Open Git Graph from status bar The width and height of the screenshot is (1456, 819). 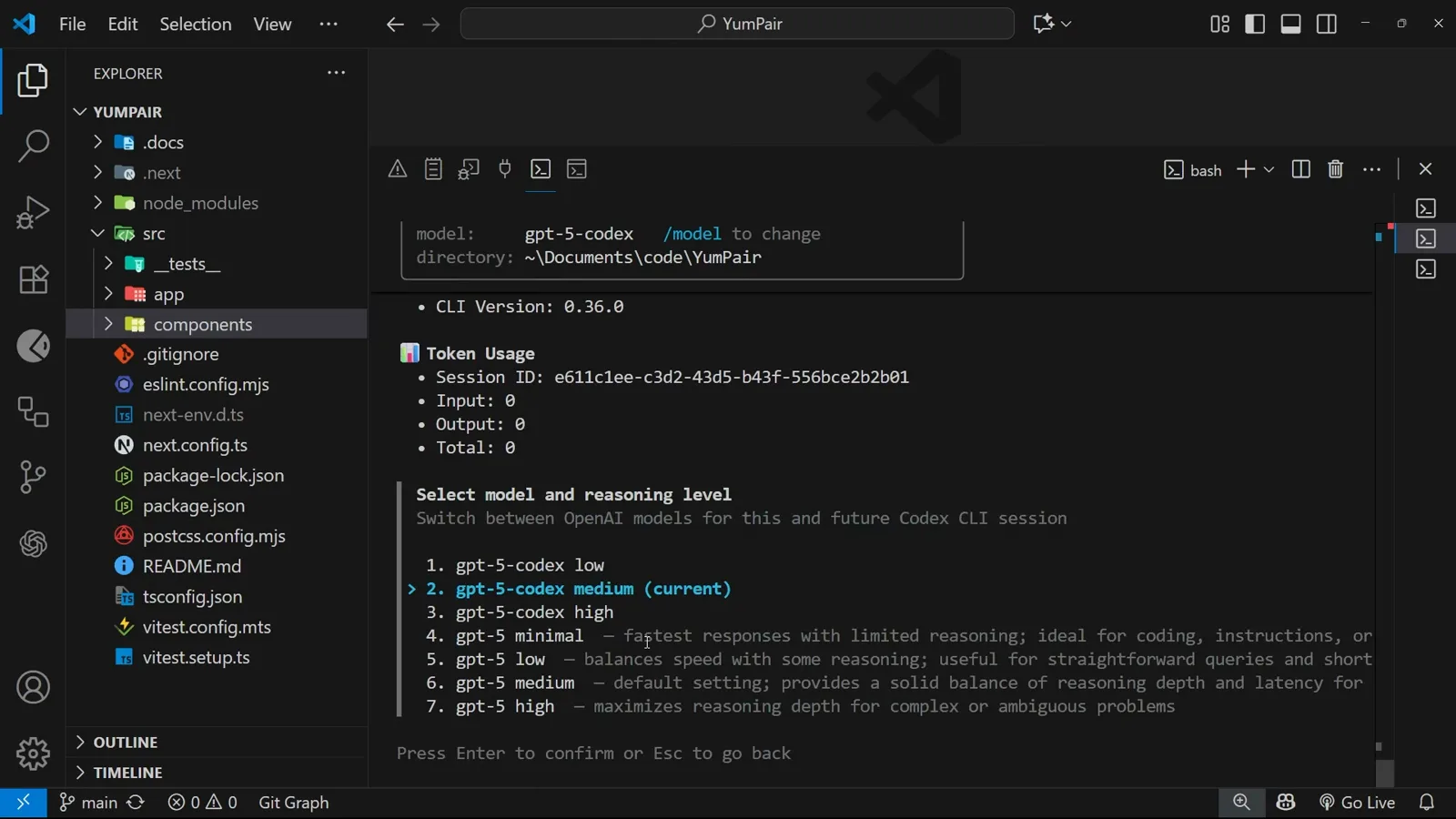click(294, 803)
